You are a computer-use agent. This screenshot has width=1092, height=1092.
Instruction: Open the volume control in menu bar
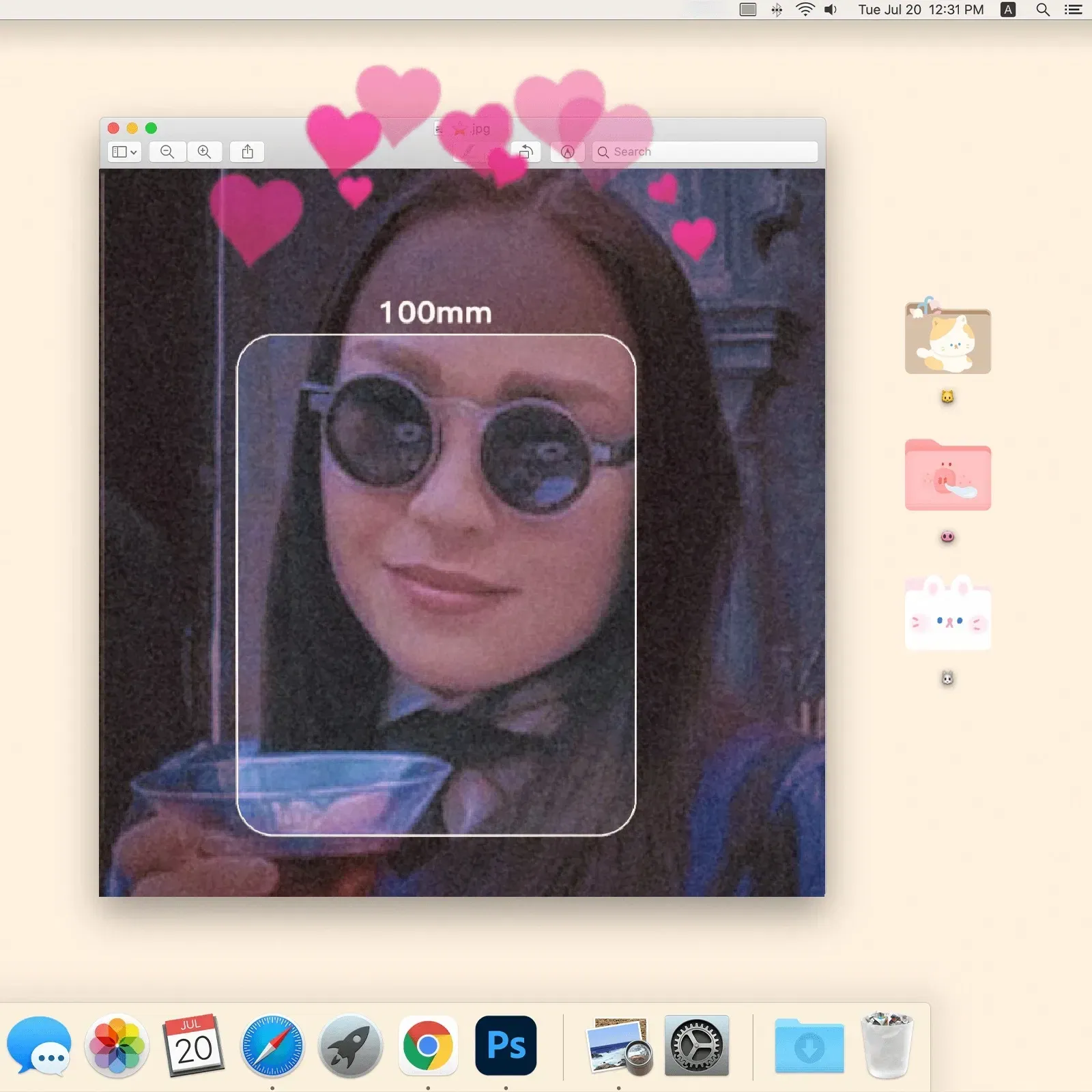831,10
